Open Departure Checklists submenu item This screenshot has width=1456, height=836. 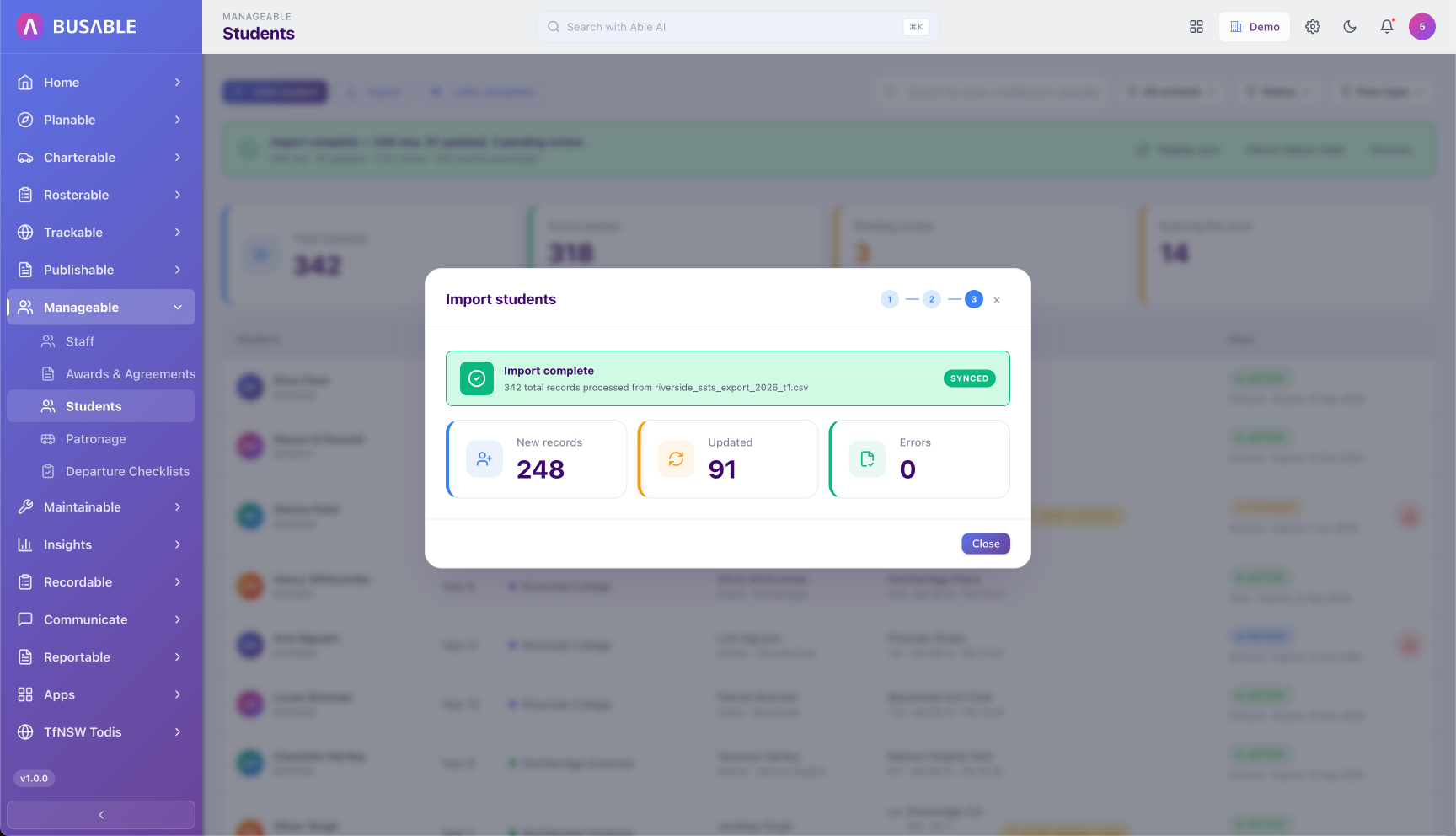point(101,471)
